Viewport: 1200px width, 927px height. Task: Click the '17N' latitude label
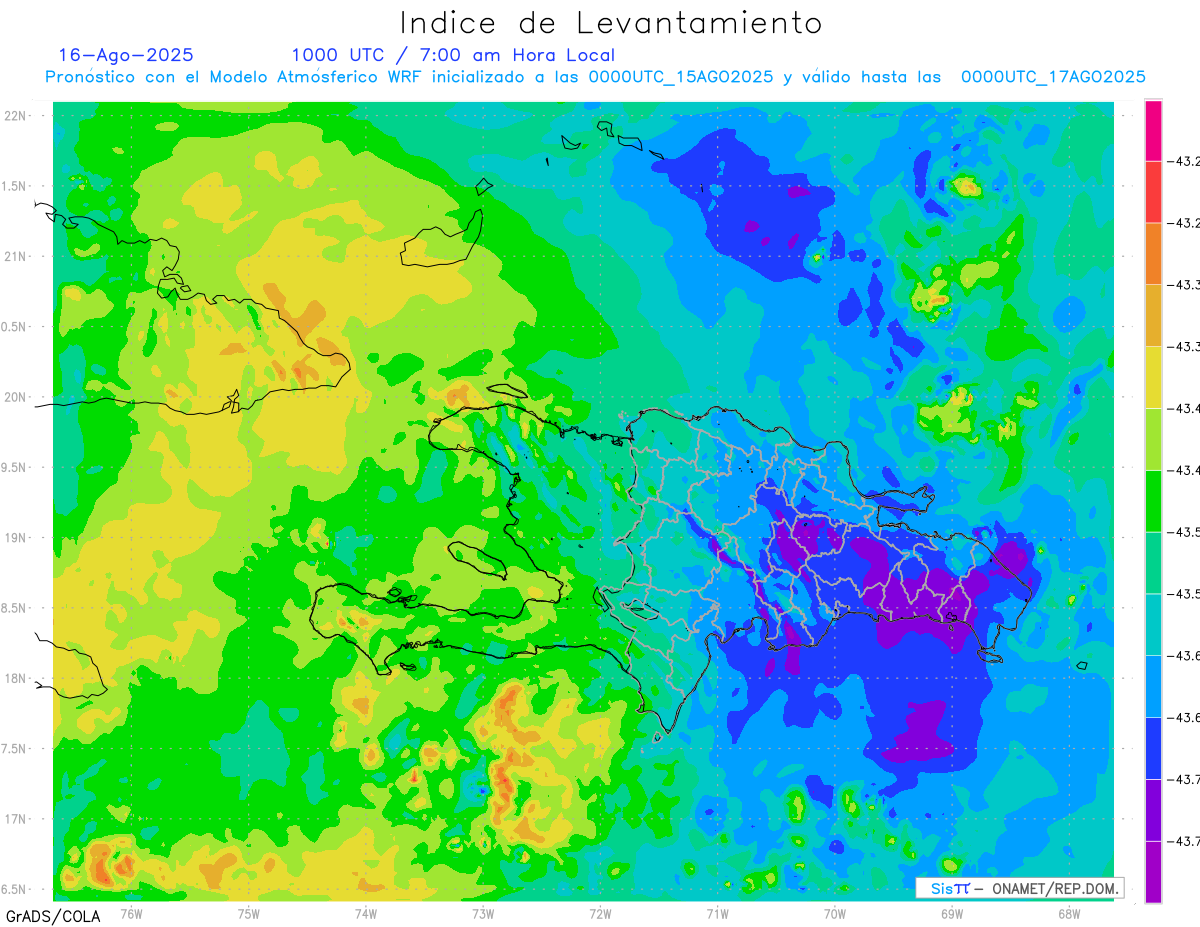coord(15,819)
